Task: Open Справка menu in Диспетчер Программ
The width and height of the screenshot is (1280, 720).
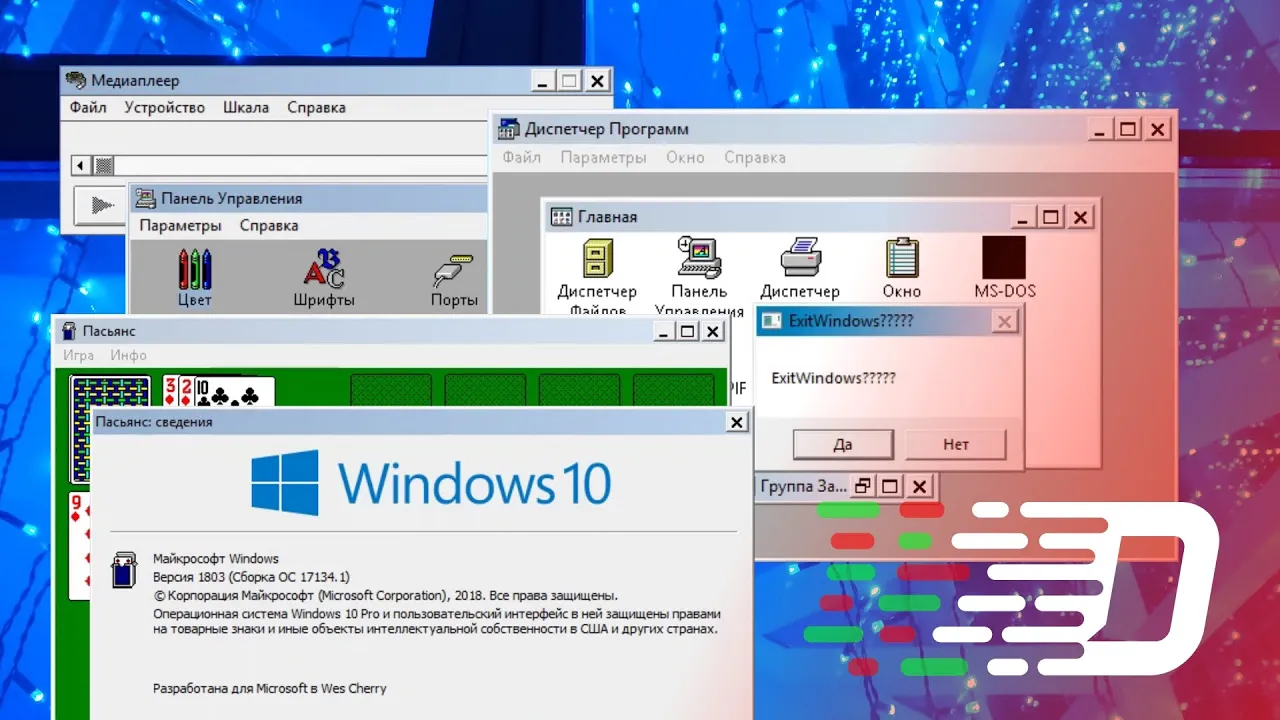Action: [755, 157]
